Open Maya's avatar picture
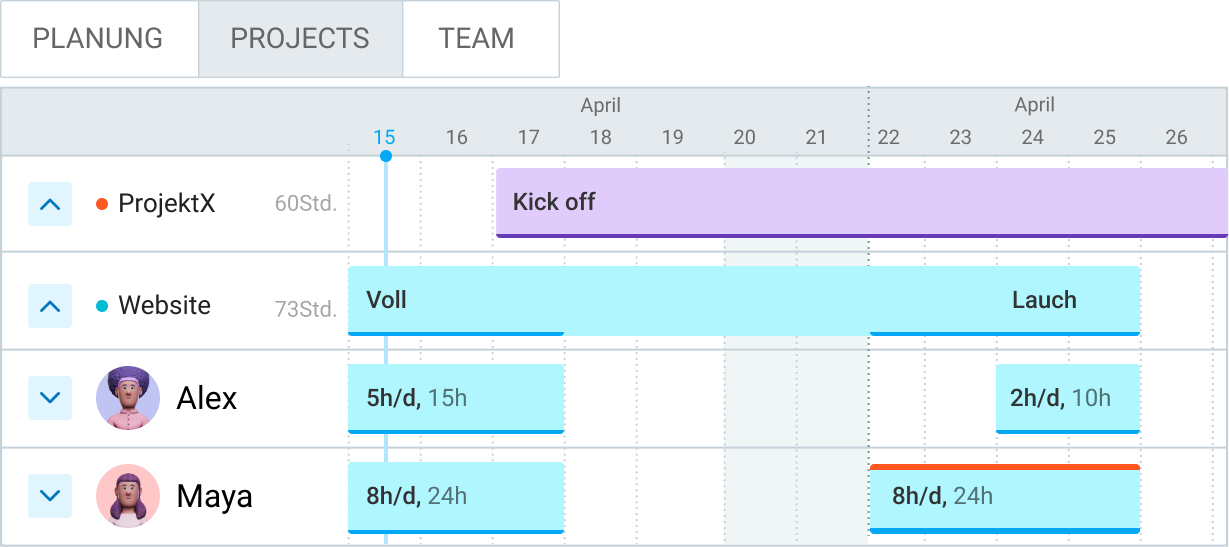This screenshot has width=1229, height=547. click(x=128, y=496)
